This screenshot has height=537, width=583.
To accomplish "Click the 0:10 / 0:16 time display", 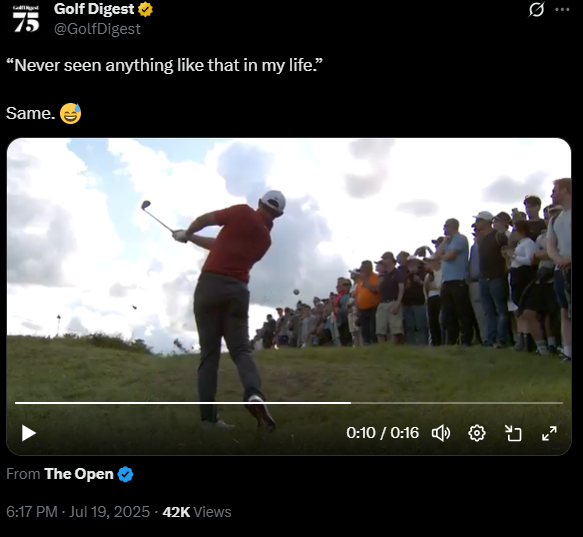I will click(382, 433).
